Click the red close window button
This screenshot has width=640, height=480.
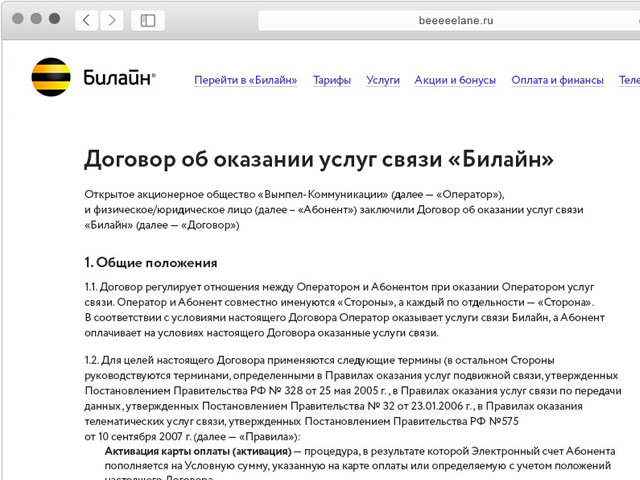(x=18, y=19)
